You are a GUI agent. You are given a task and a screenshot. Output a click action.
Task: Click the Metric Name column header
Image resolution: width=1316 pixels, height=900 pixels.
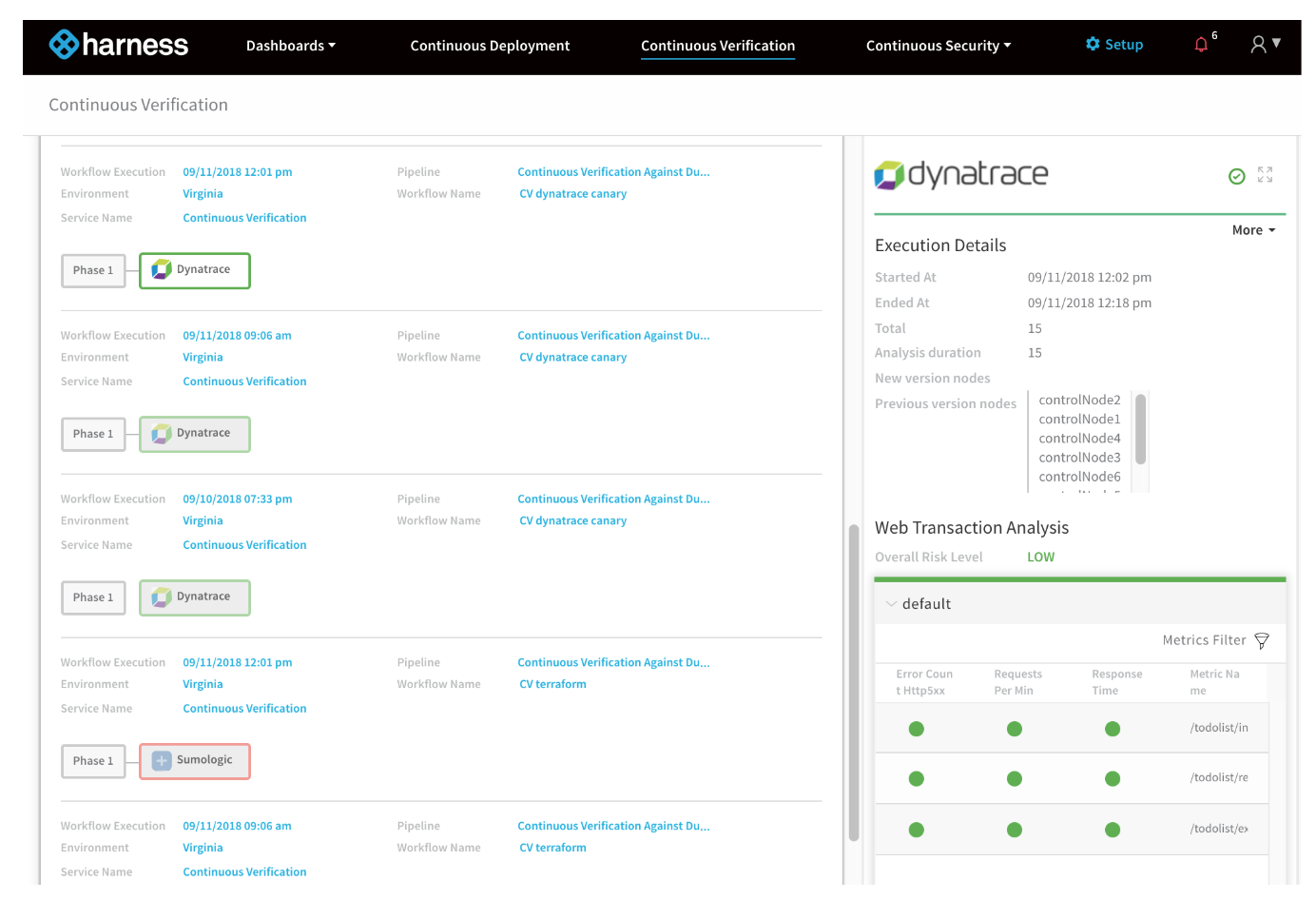coord(1214,682)
